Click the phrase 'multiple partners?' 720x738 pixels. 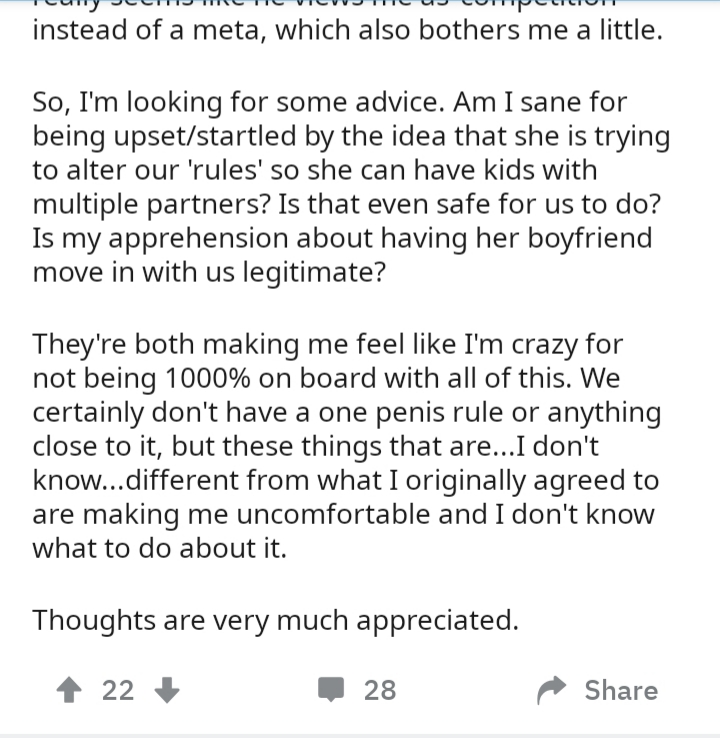click(152, 204)
